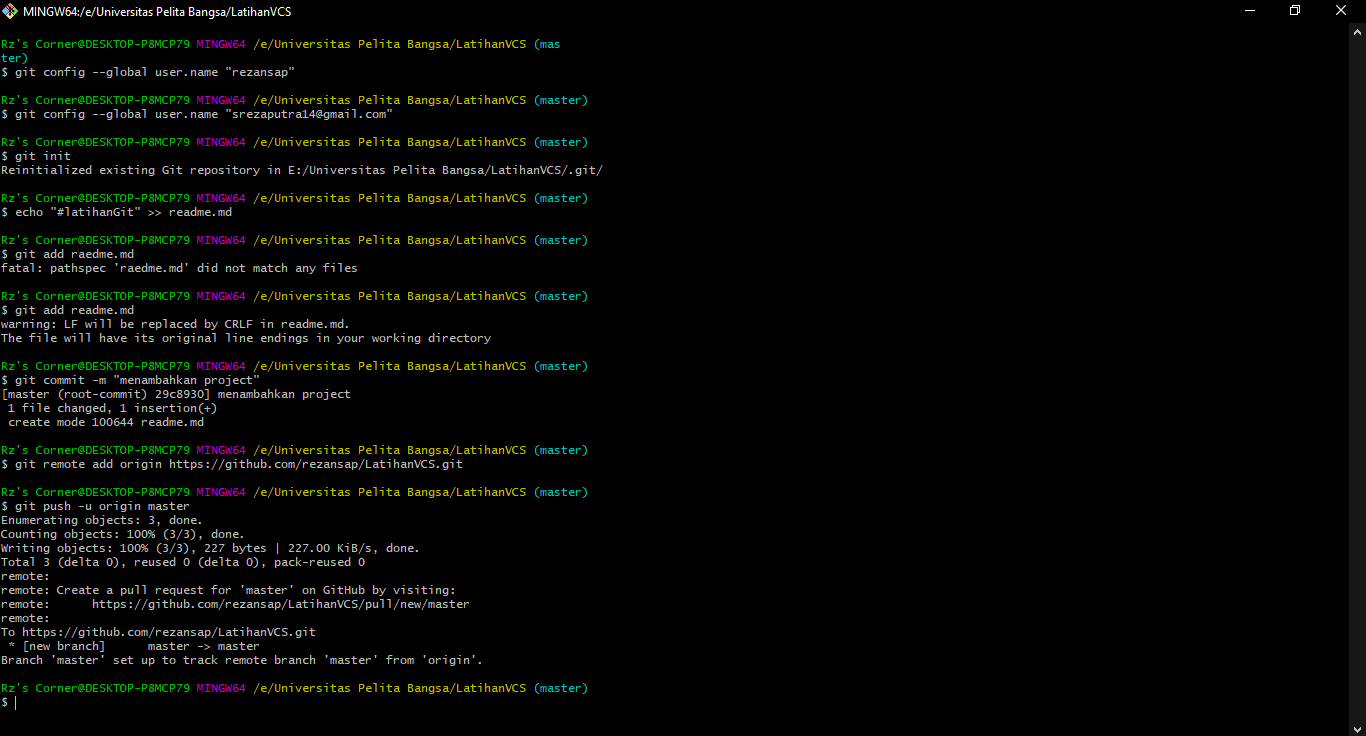The image size is (1366, 736).
Task: Maximize the terminal window
Action: (1295, 10)
